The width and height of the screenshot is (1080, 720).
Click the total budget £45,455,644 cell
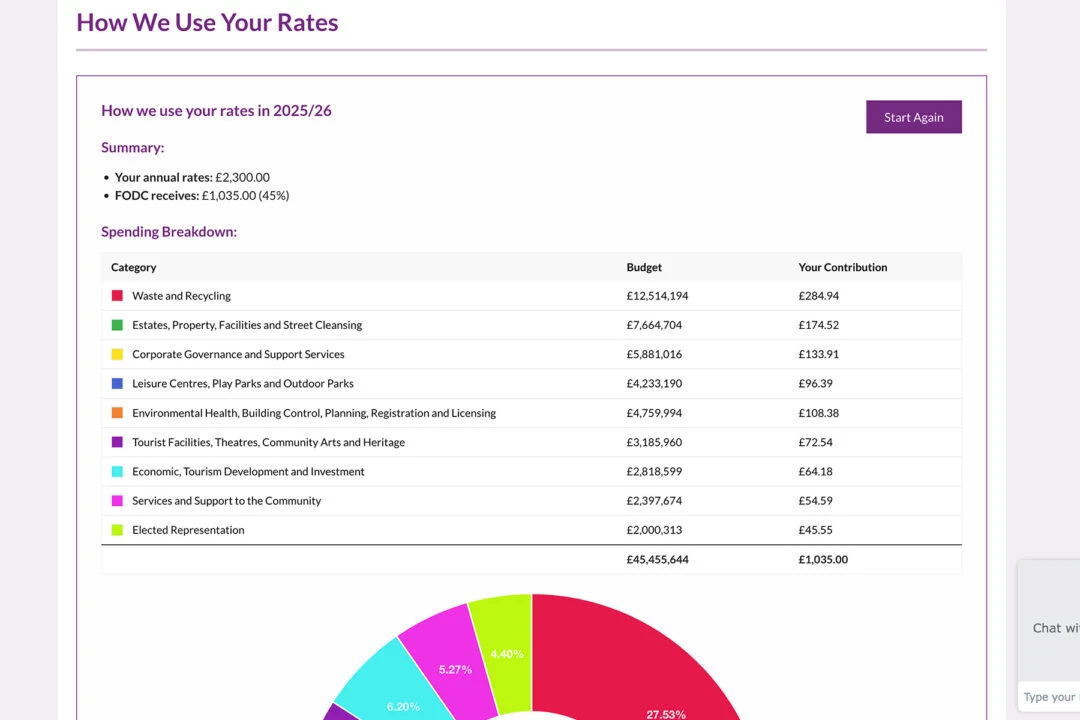point(657,560)
